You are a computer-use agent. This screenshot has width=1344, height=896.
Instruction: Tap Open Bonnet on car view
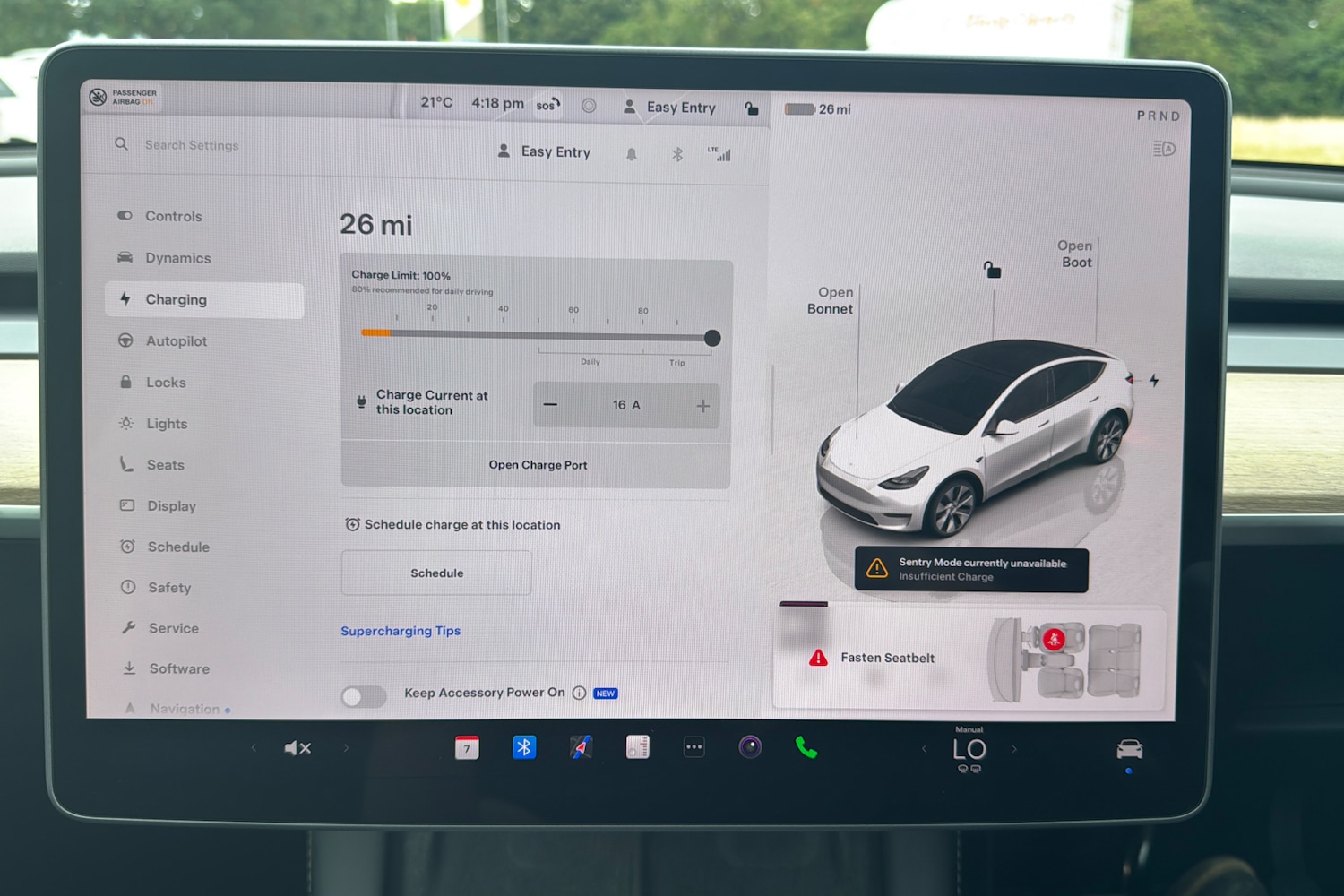[831, 300]
